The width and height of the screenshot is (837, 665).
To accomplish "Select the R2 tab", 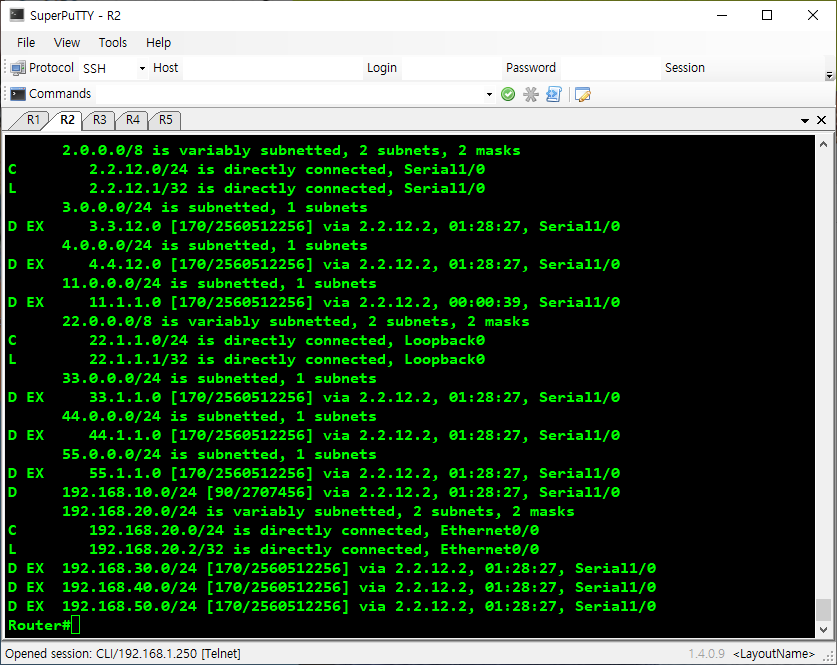I will click(x=67, y=120).
